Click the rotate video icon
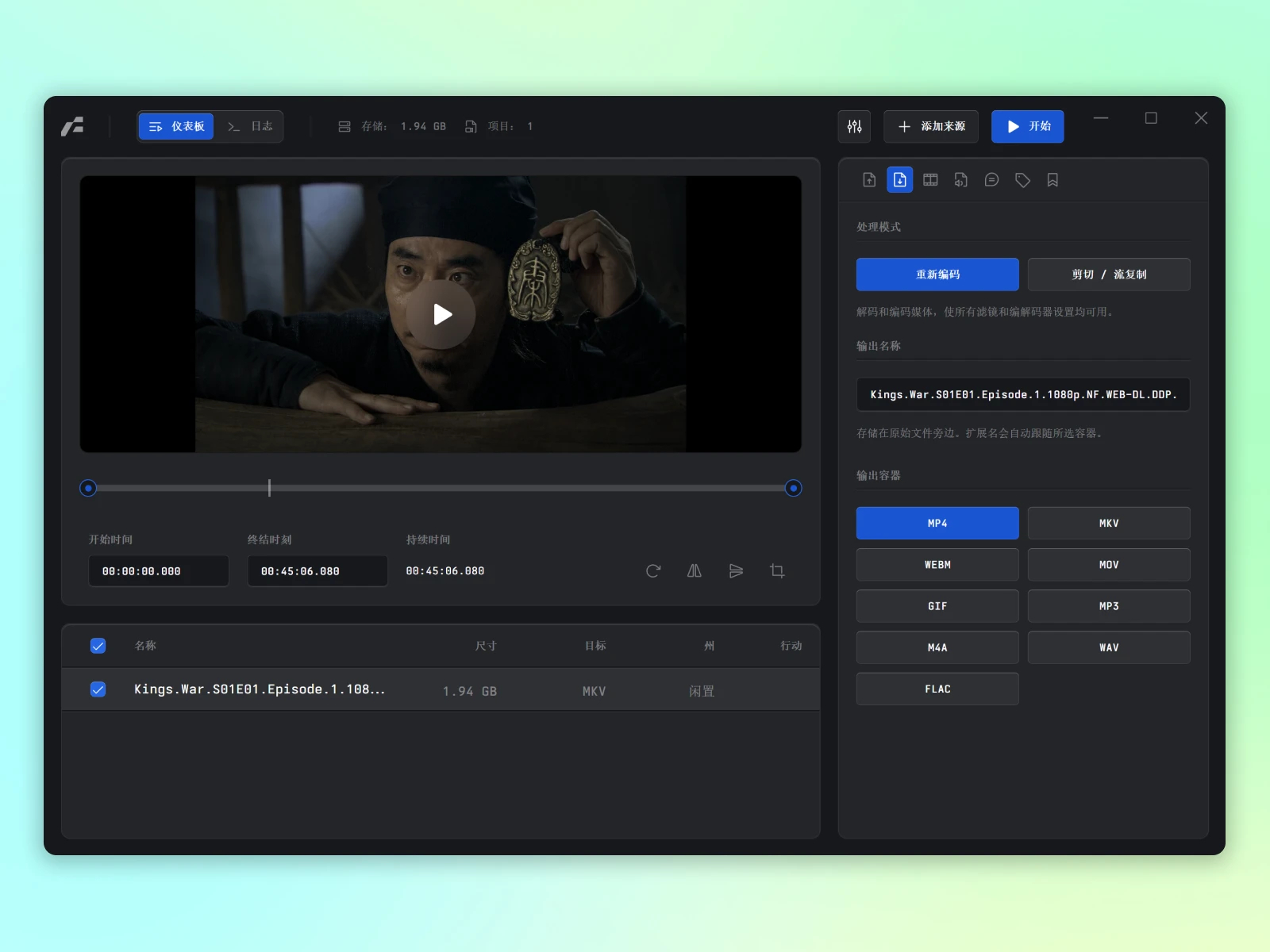Screen dimensions: 1270x952 pos(653,571)
